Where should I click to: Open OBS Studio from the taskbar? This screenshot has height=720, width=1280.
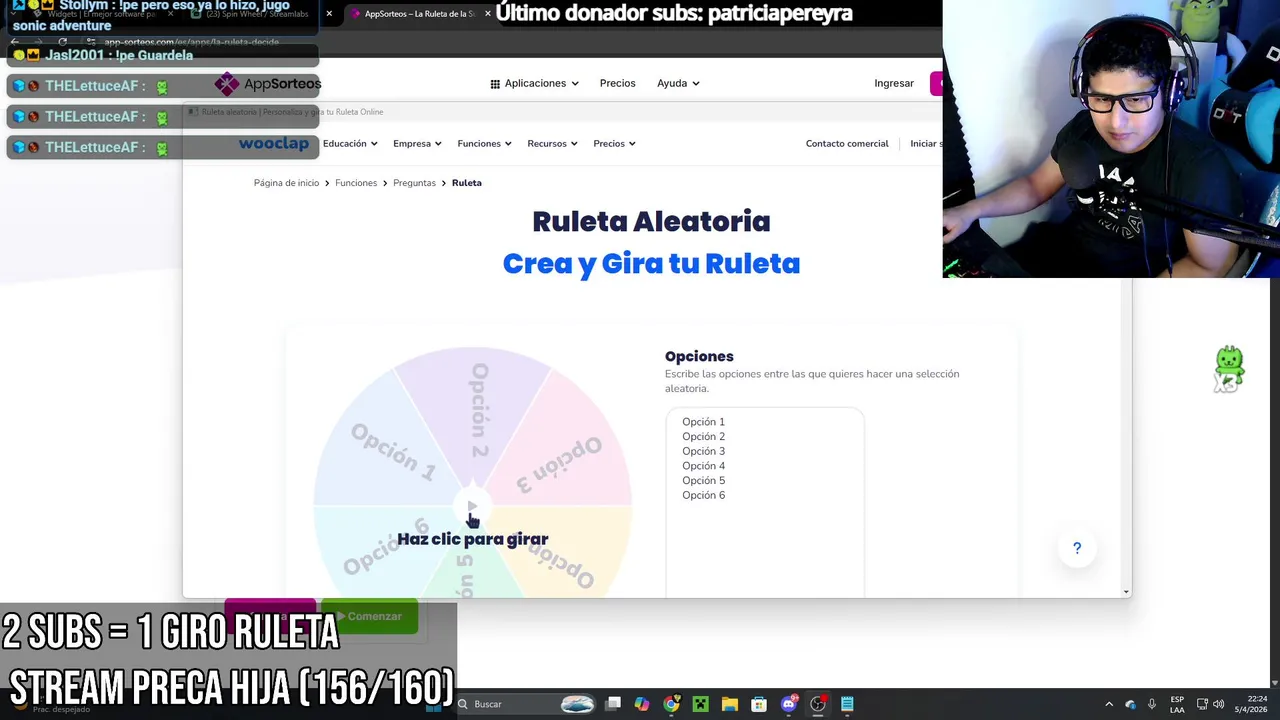(x=818, y=704)
